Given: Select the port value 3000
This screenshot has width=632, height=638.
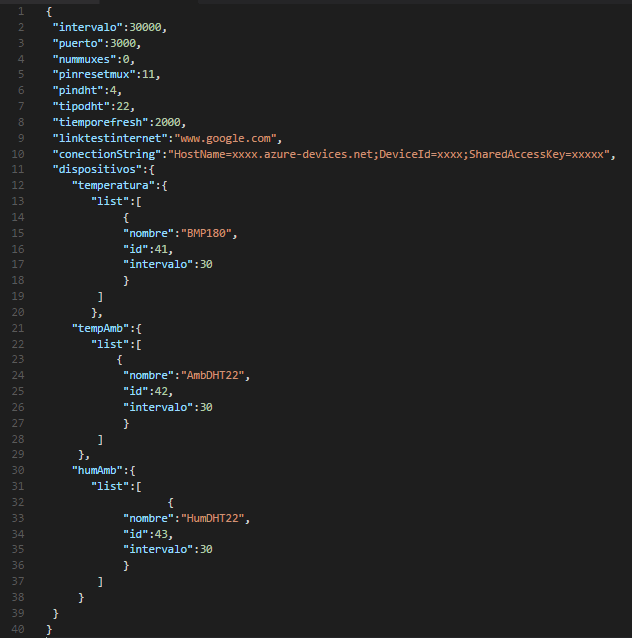Looking at the screenshot, I should 123,43.
